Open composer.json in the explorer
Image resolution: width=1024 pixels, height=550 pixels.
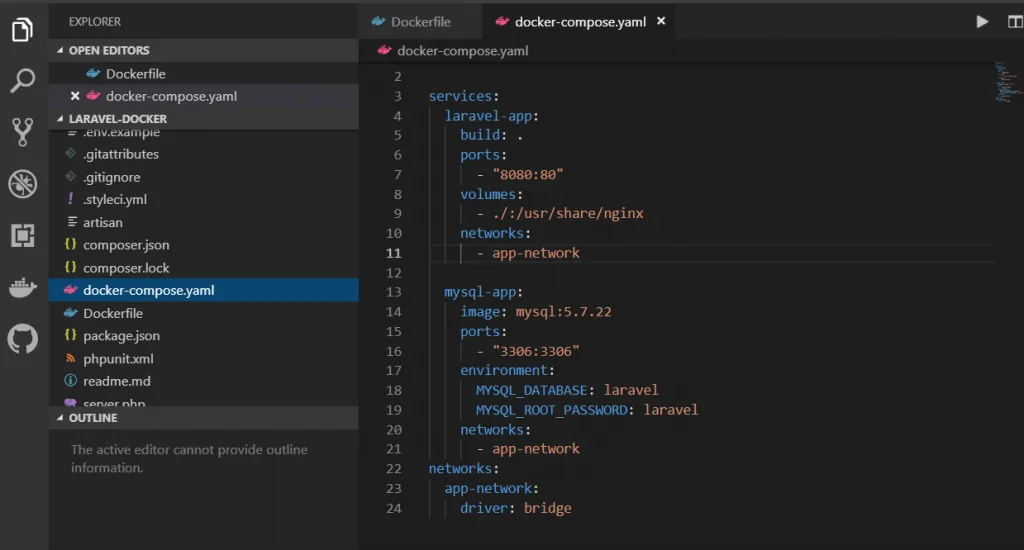[204, 245]
